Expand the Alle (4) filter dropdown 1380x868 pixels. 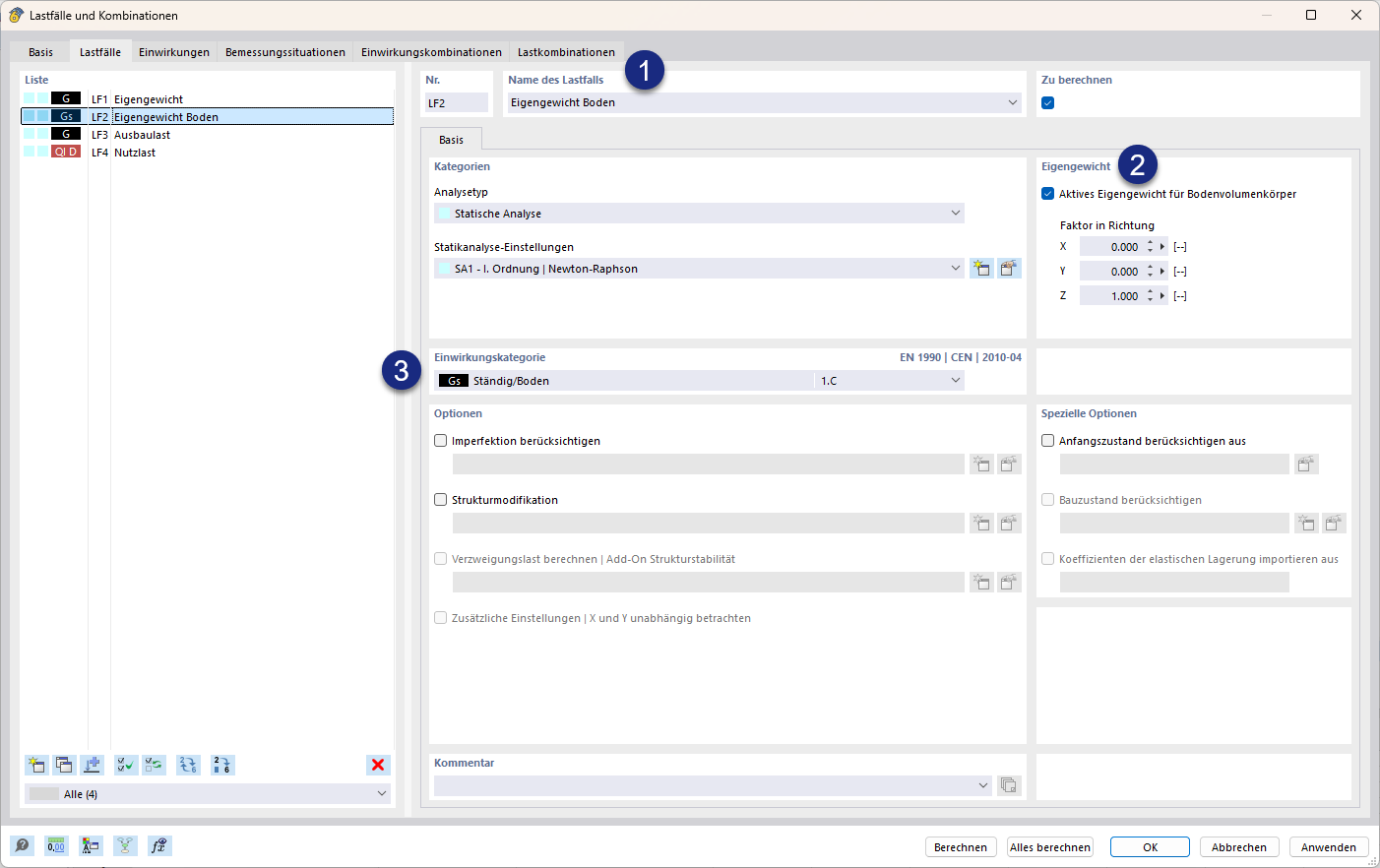[x=208, y=794]
